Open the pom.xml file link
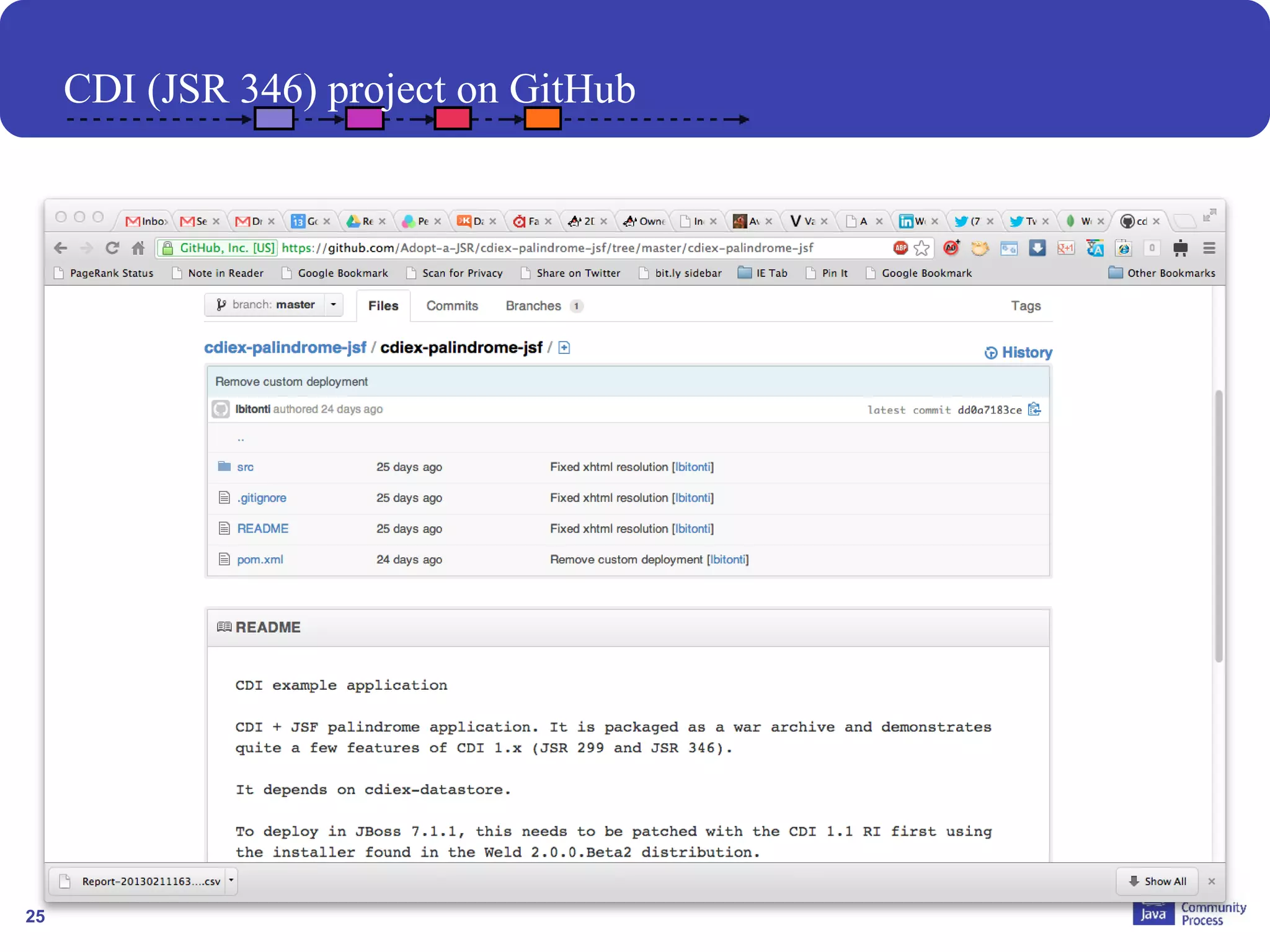This screenshot has width=1270, height=952. pyautogui.click(x=260, y=559)
